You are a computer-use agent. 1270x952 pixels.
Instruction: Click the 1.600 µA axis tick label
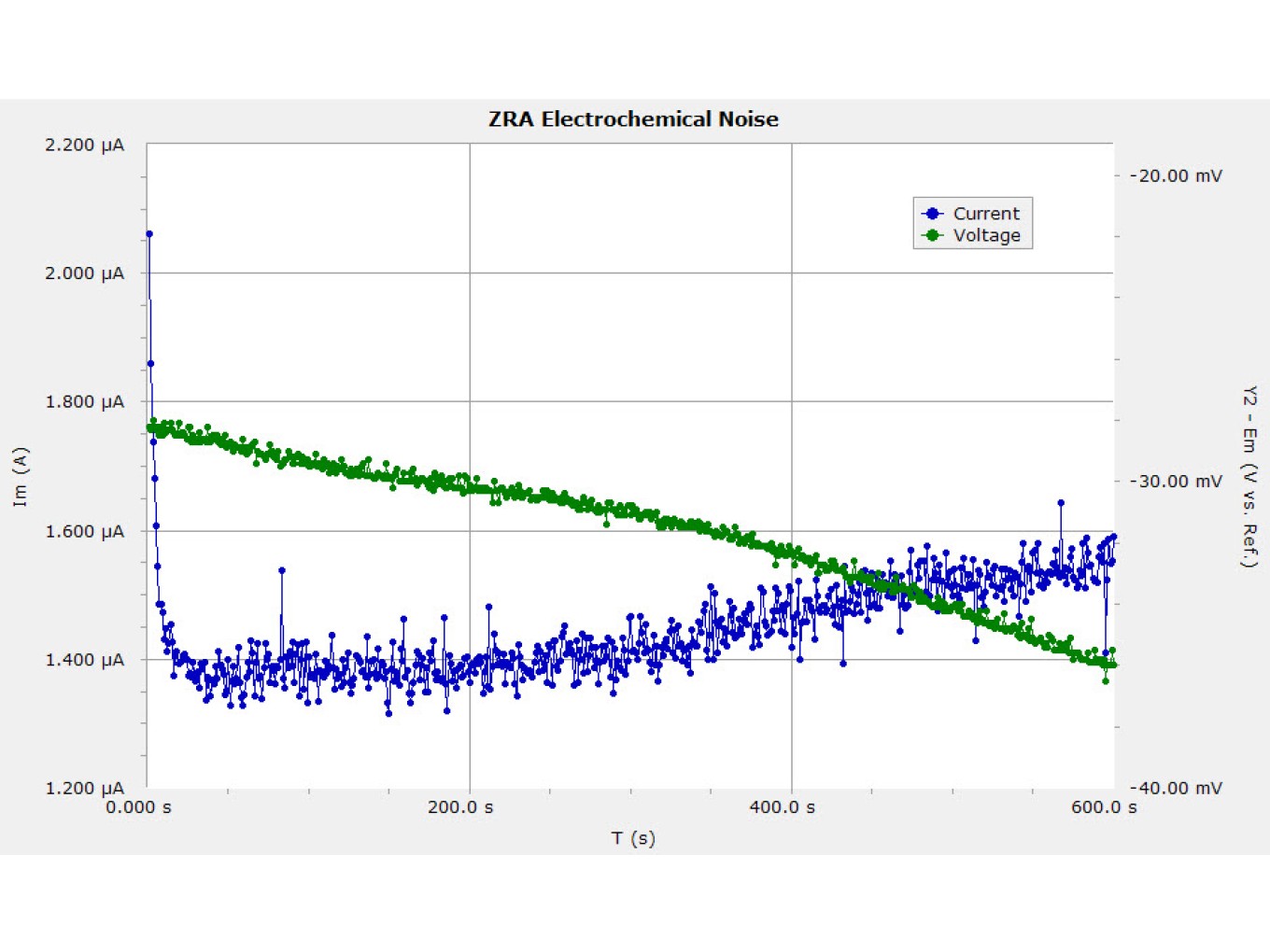pos(84,531)
